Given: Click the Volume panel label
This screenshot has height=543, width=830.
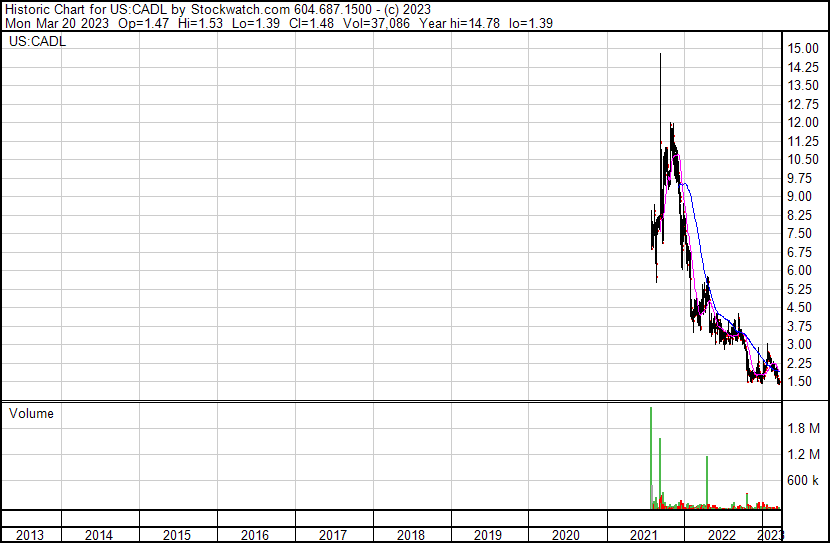Looking at the screenshot, I should pos(31,413).
